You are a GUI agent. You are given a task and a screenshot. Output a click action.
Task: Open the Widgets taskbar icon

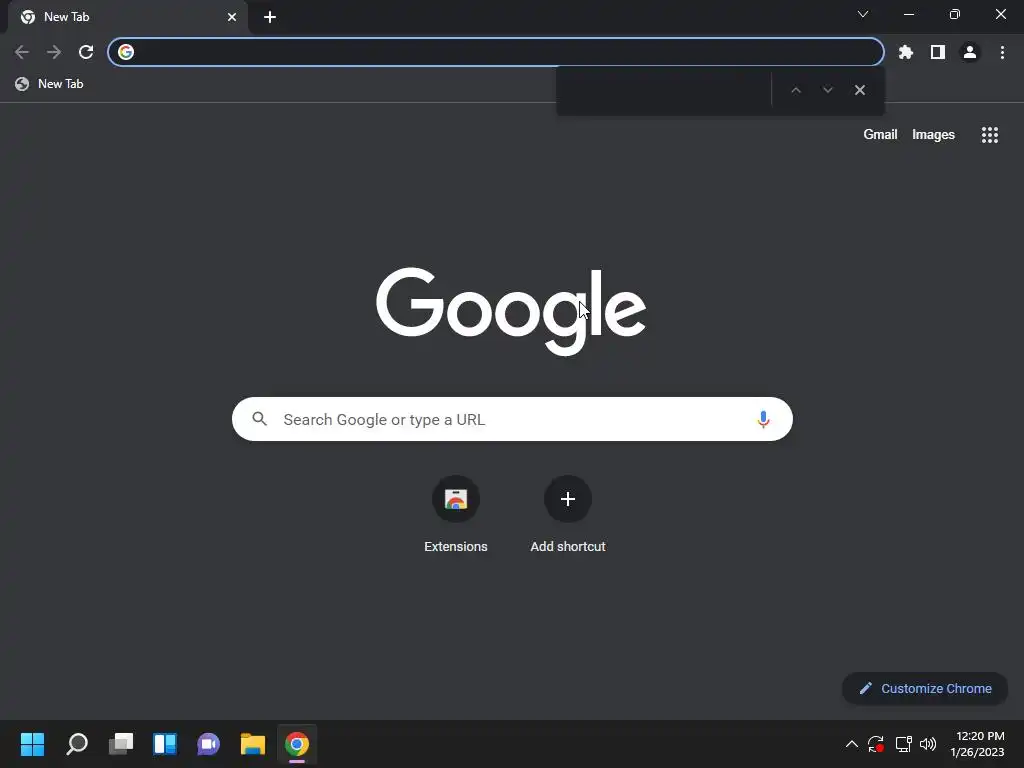[x=165, y=744]
